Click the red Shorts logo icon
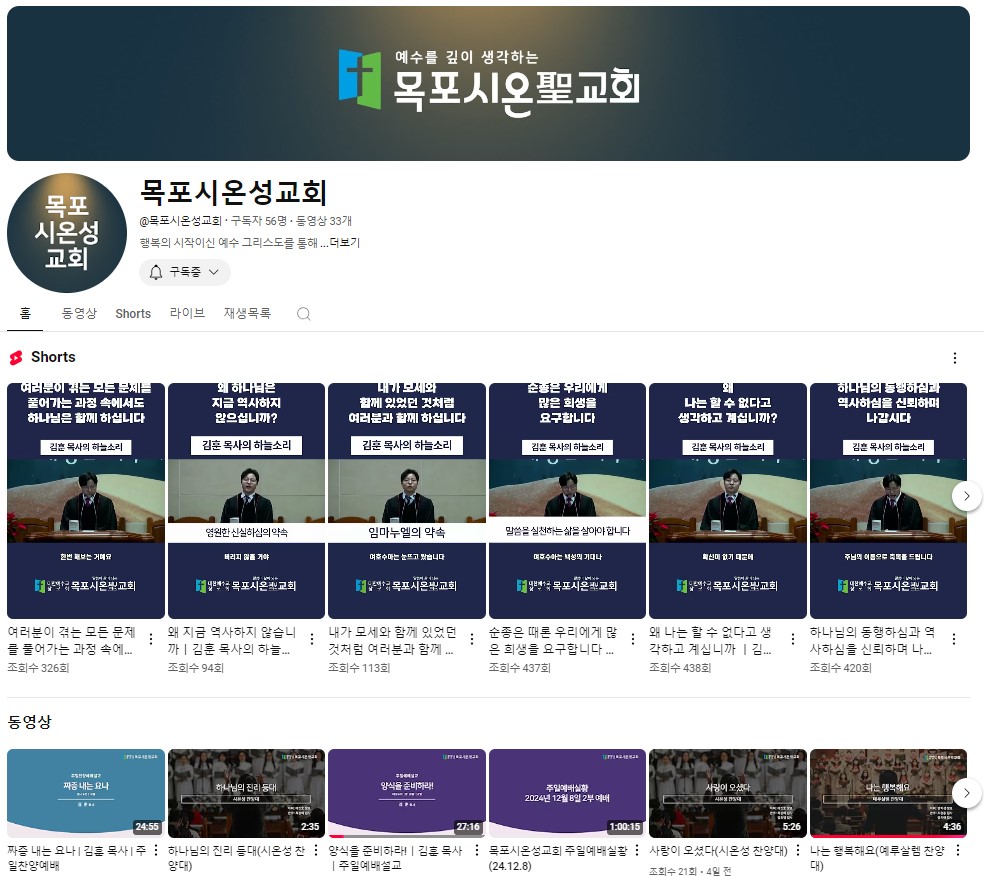This screenshot has width=984, height=876. pos(16,357)
